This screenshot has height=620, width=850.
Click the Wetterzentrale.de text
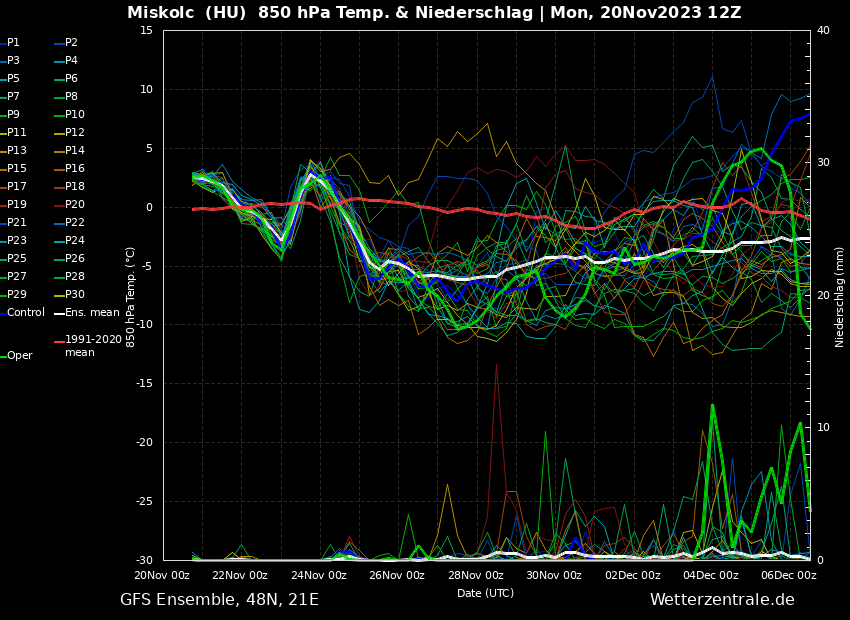click(722, 600)
